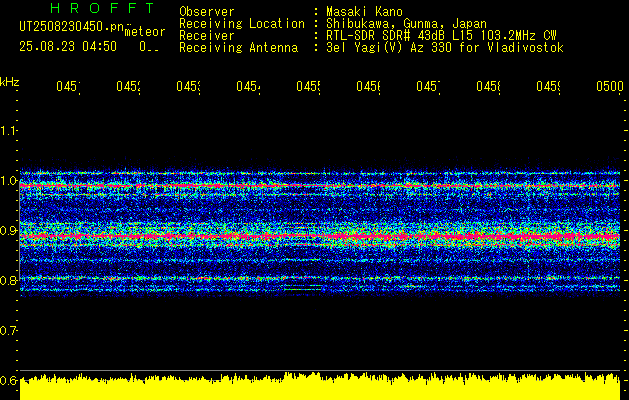
Task: Click the 0456 time marker
Action: [368, 86]
